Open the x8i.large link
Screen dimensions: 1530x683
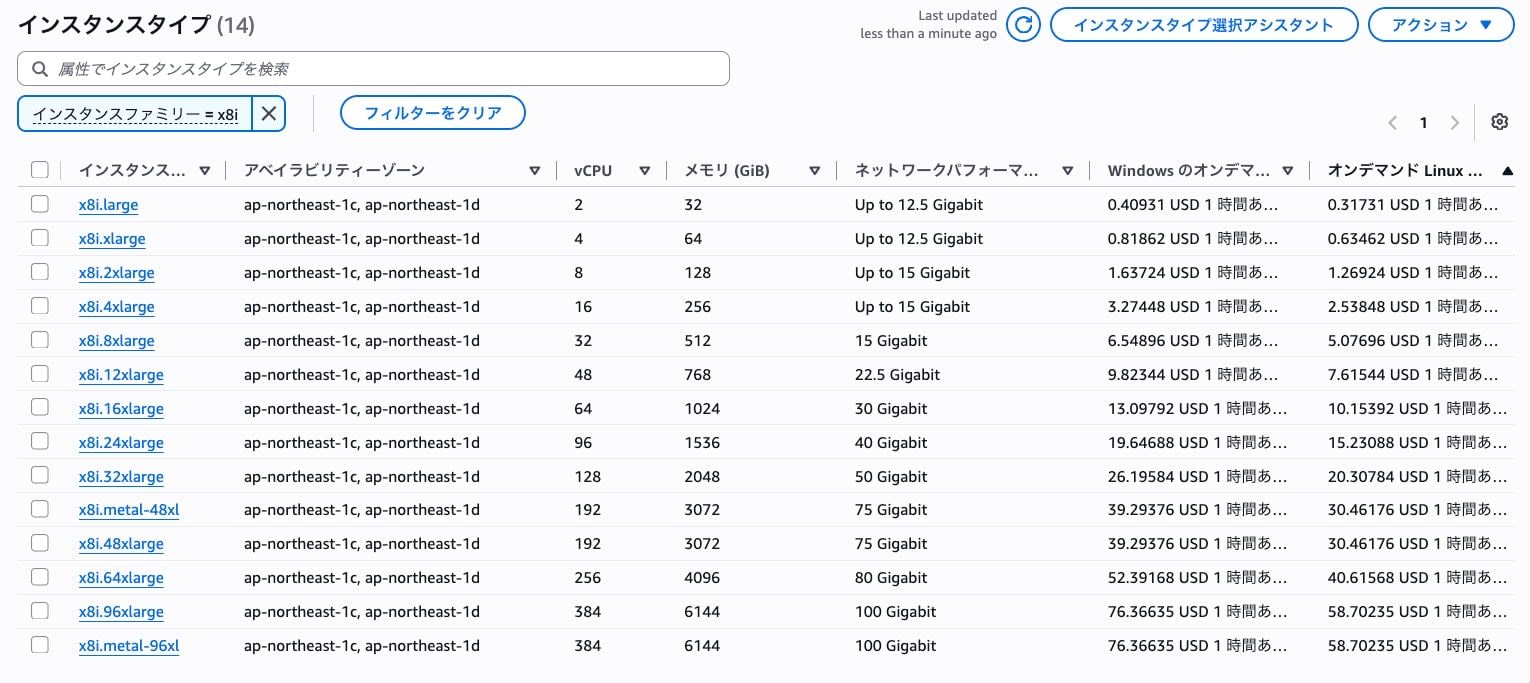point(108,205)
